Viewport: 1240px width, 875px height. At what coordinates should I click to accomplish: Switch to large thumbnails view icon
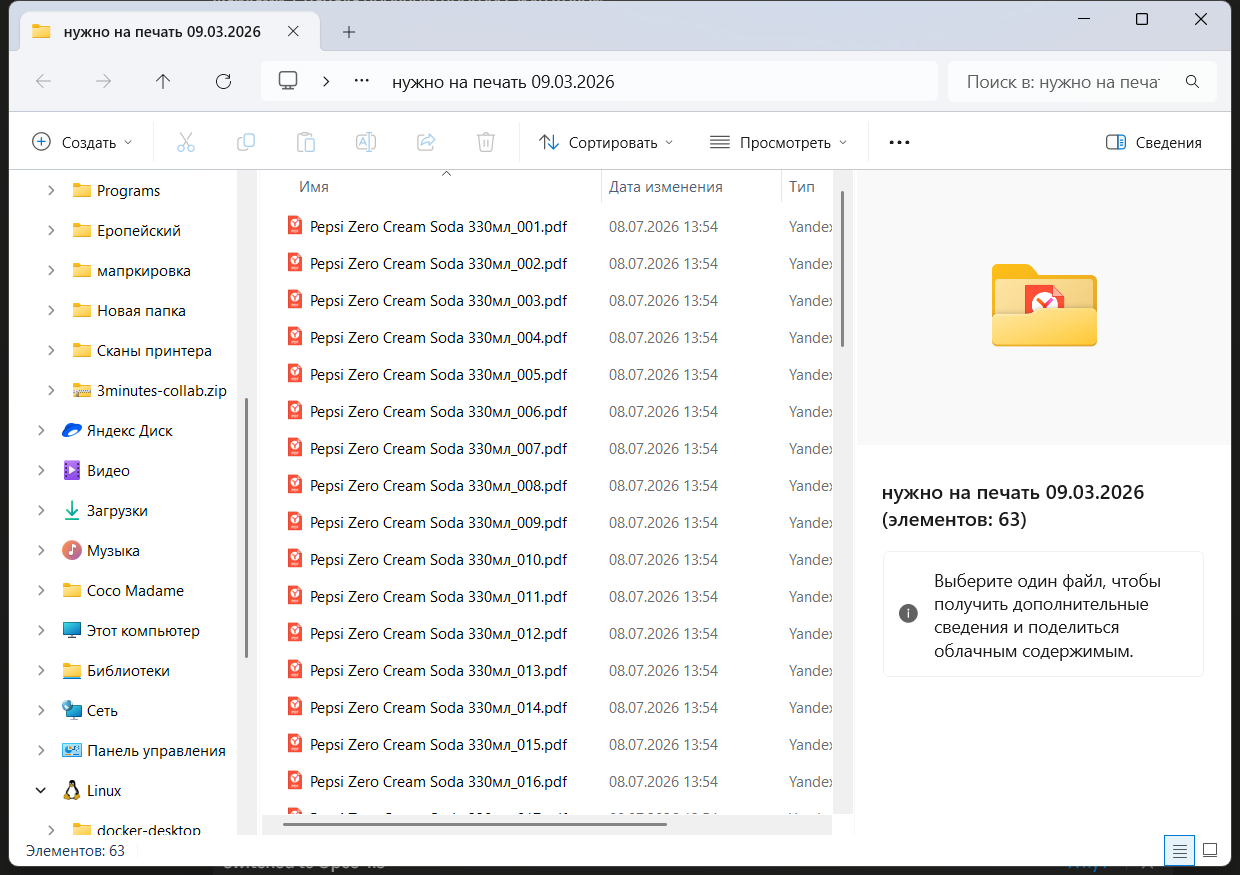pyautogui.click(x=1210, y=850)
